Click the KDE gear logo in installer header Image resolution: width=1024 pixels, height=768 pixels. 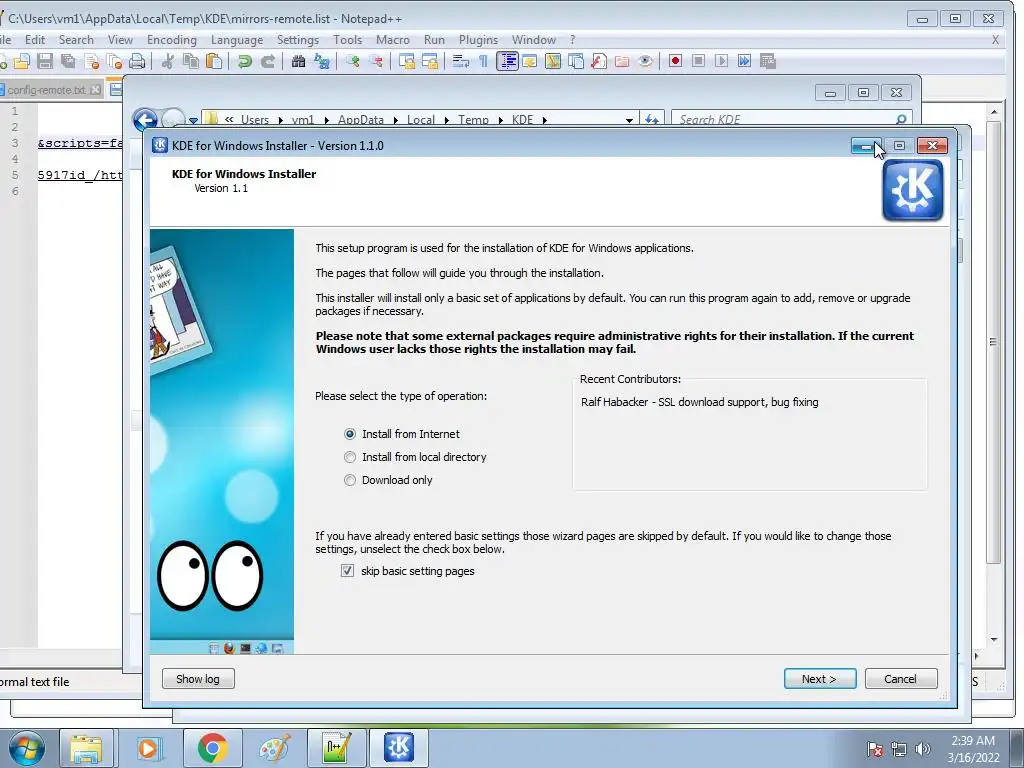pyautogui.click(x=912, y=190)
